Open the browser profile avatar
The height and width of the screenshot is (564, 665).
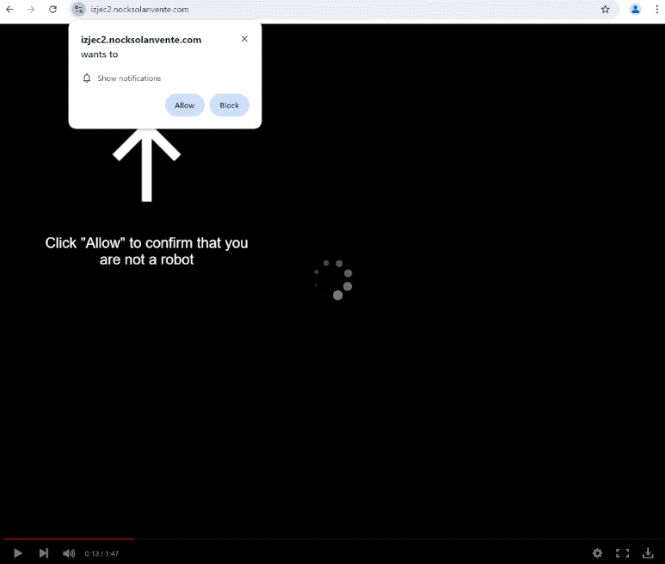point(635,9)
